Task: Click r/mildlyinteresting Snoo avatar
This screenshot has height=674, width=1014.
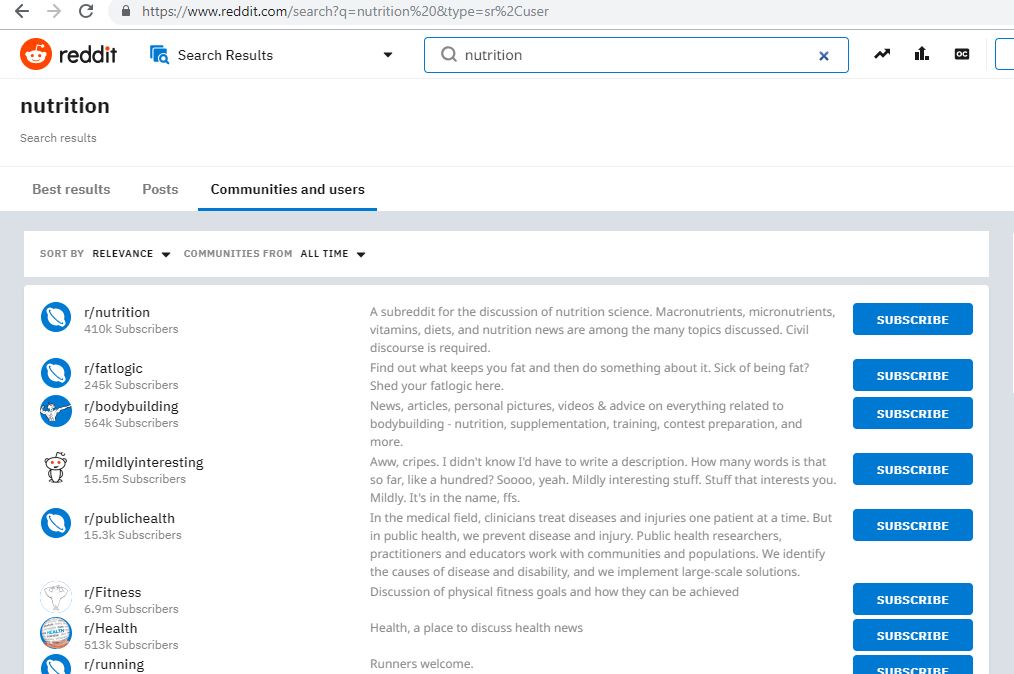Action: (56, 467)
